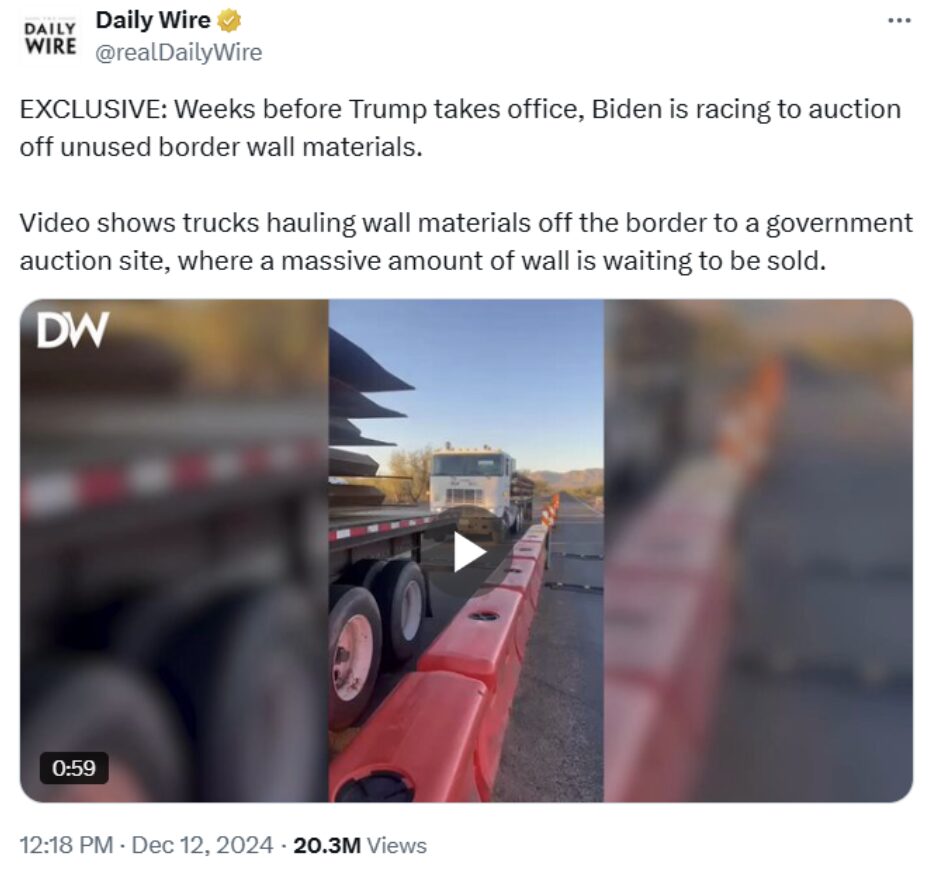Click the DW watermark on the video
934x878 pixels.
pyautogui.click(x=72, y=329)
